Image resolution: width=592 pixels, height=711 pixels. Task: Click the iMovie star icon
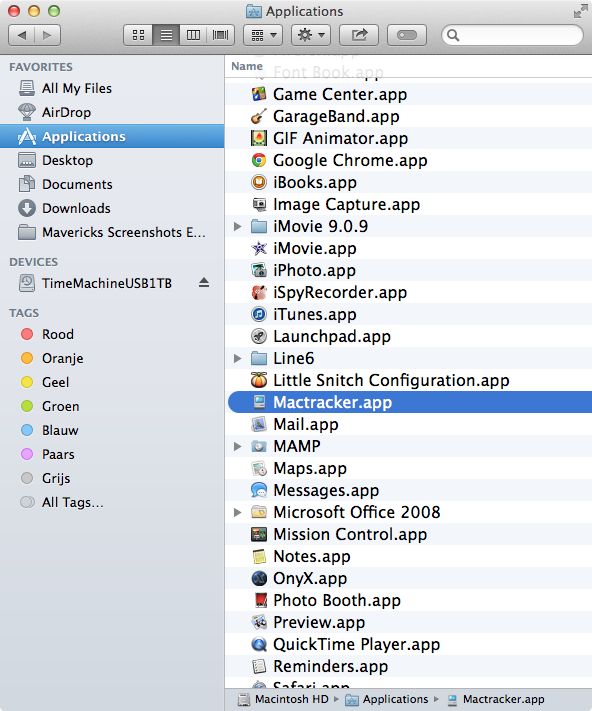point(259,248)
